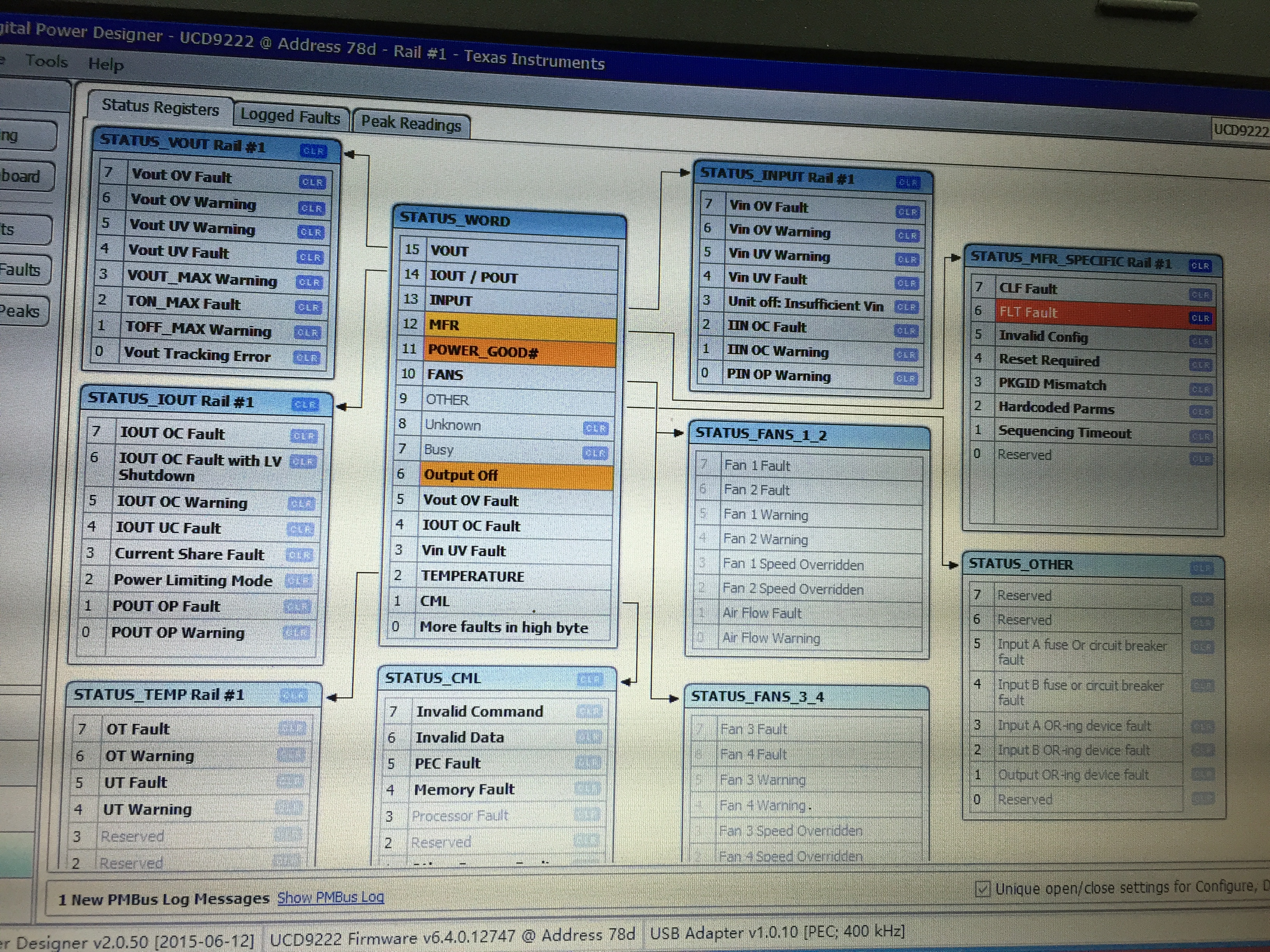Clear the Busy bit in STATUS_WORD
This screenshot has height=952, width=1270.
coord(595,453)
